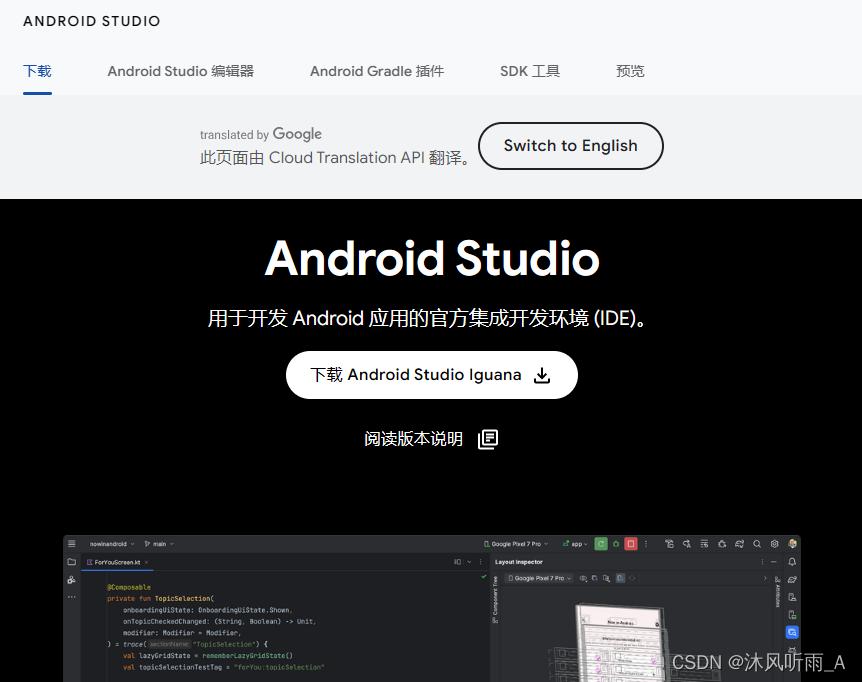The image size is (862, 682).
Task: Click the Google logo in translation notice
Action: 297,134
